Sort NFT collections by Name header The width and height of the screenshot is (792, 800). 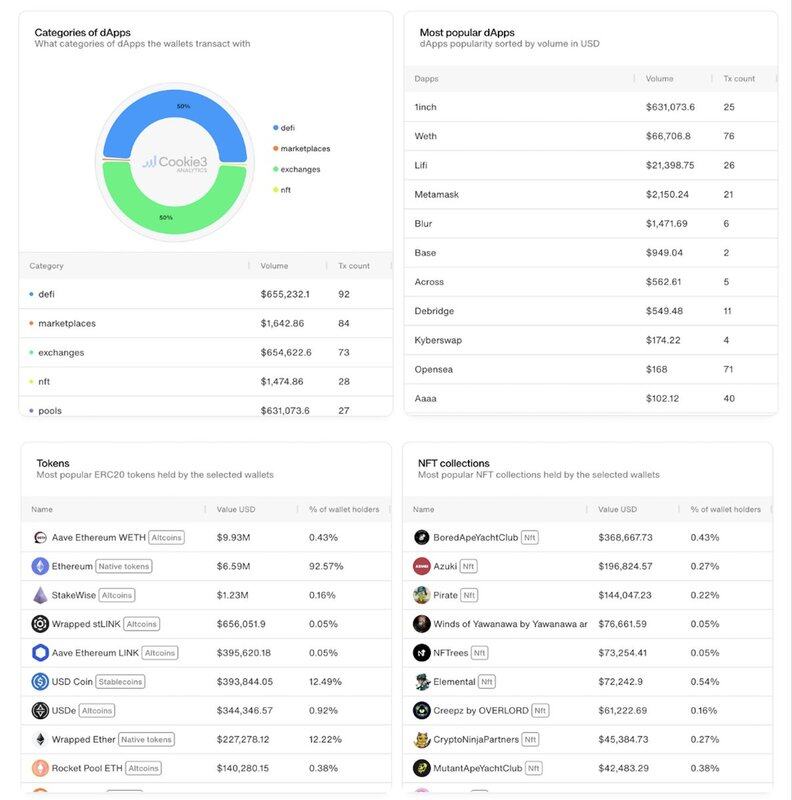424,509
